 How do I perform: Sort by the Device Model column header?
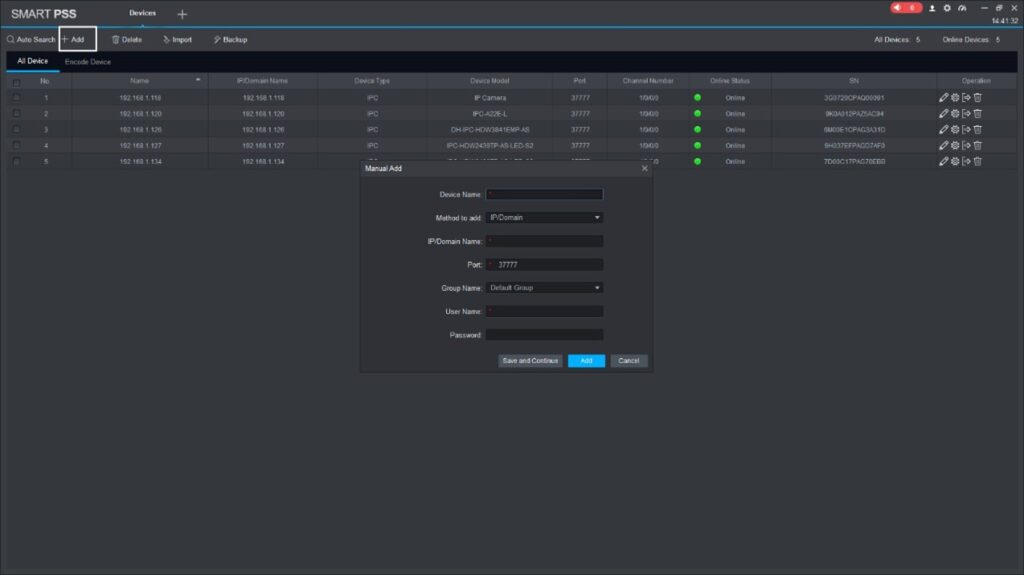(x=489, y=81)
